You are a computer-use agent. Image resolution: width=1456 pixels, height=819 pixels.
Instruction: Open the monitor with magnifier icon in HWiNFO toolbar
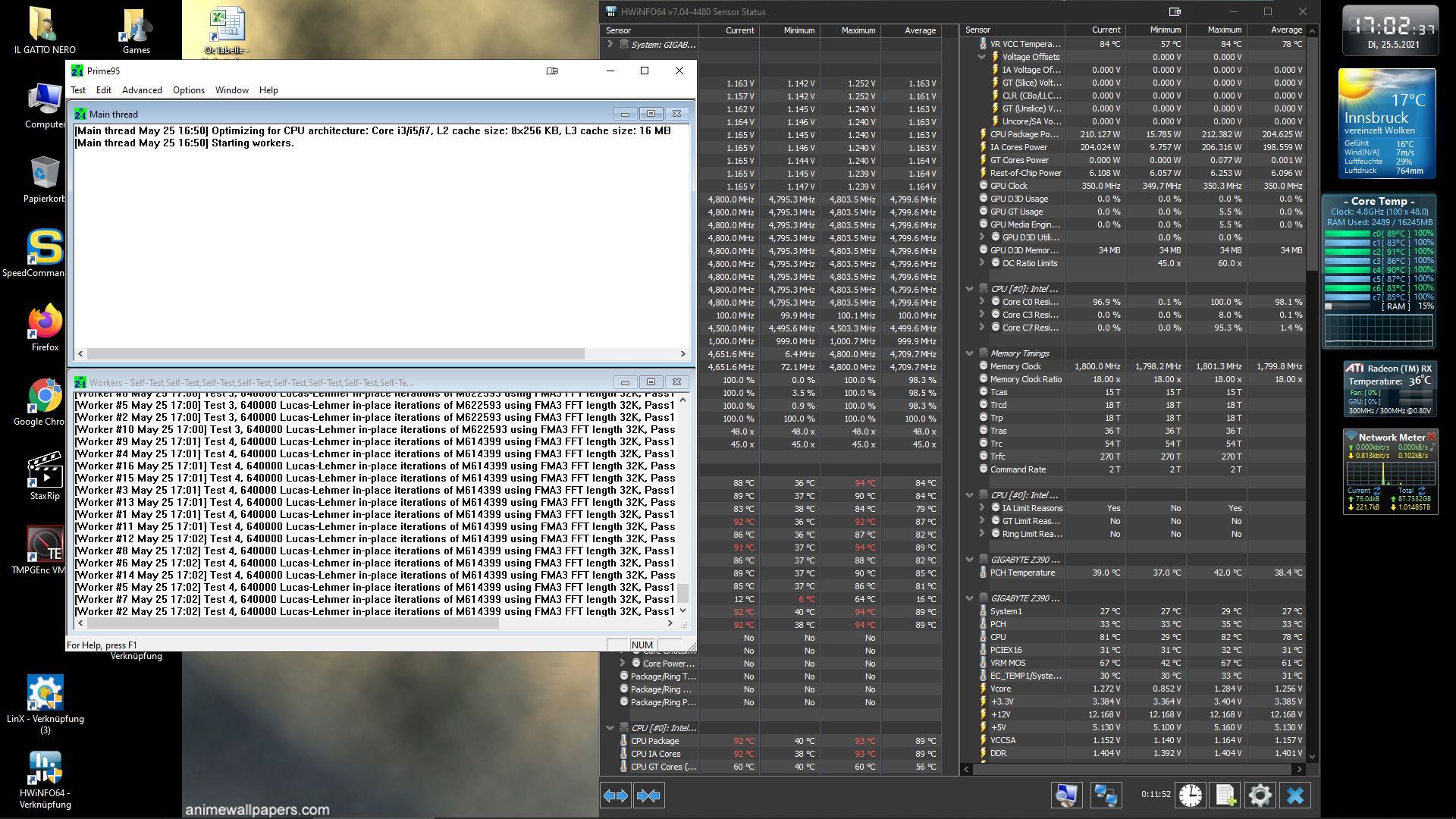[x=1066, y=795]
